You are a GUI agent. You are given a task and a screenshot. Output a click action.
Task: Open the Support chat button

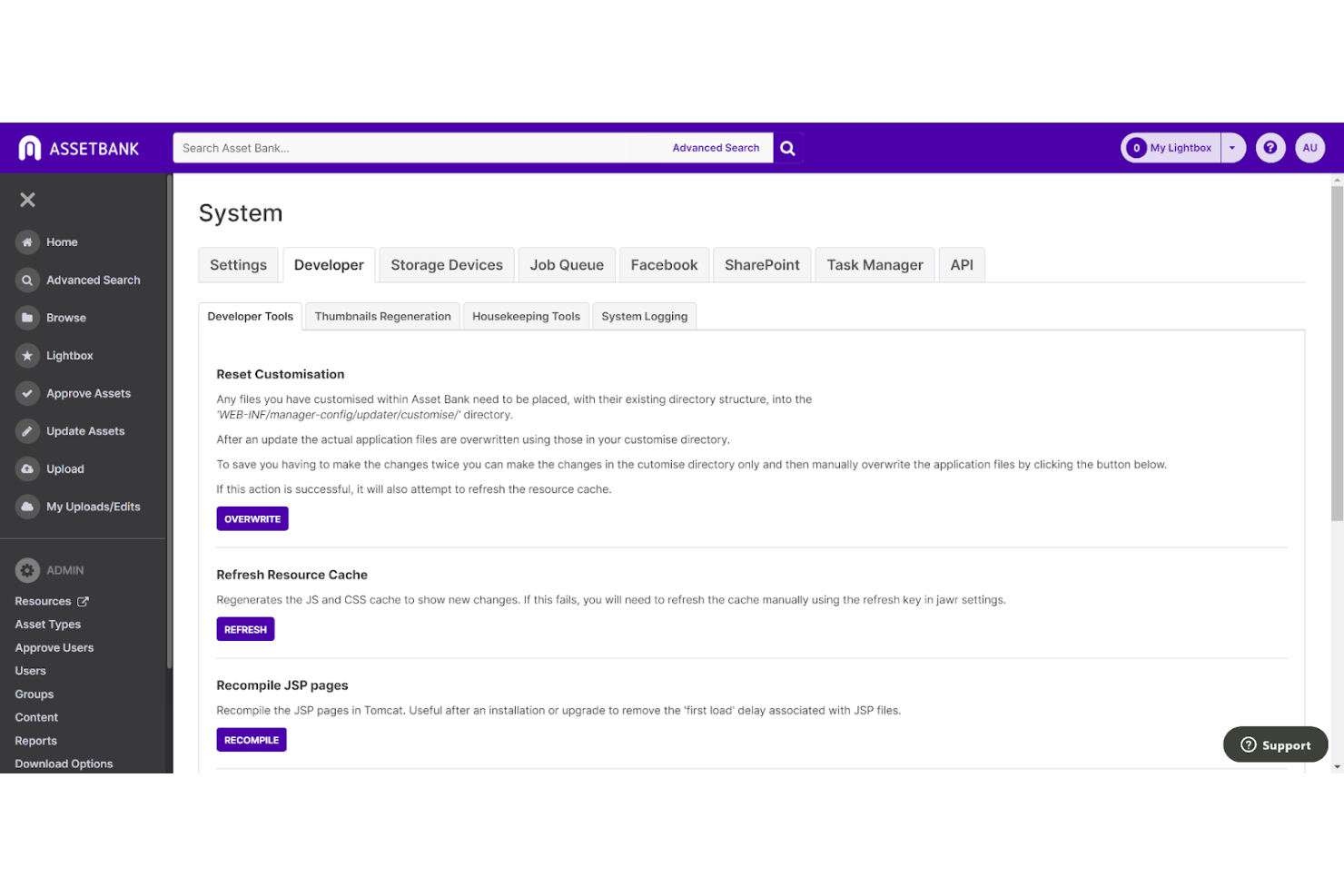[x=1275, y=744]
